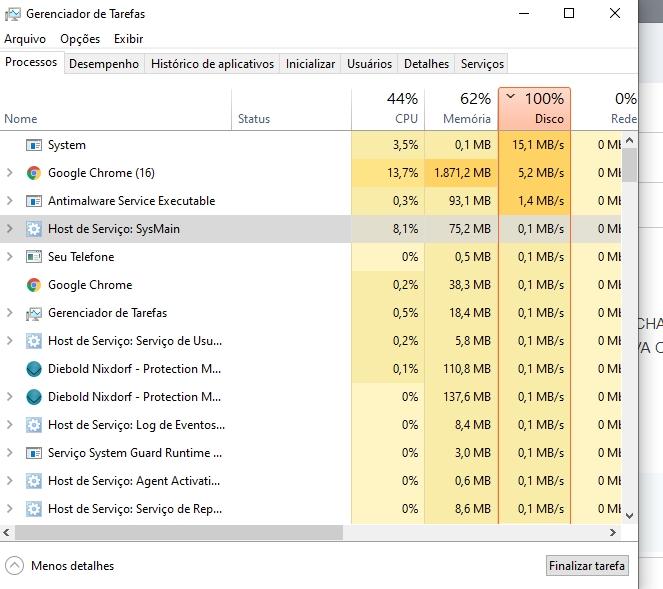Click the Serviço de Rep... gear icon
663x589 pixels.
pos(34,509)
